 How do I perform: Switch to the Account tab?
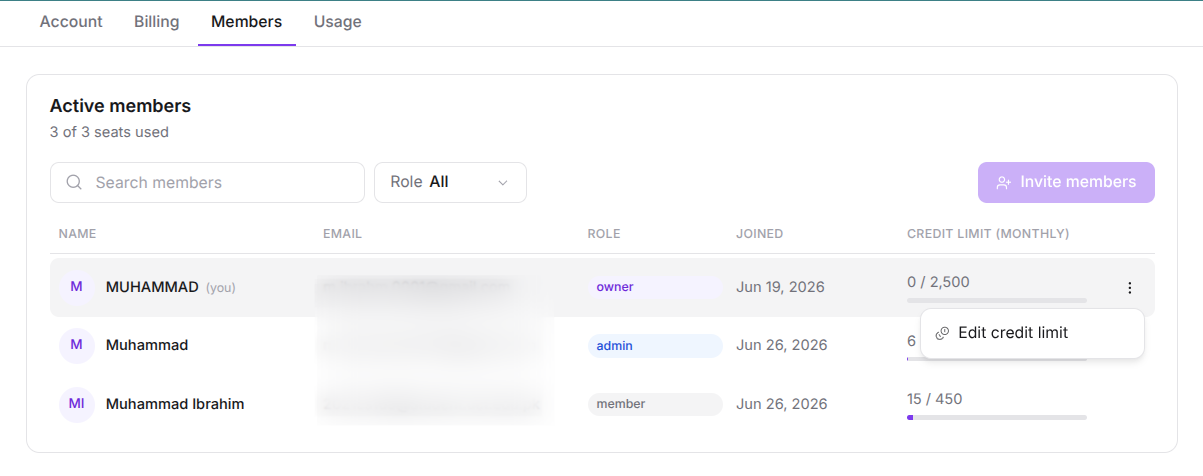71,22
